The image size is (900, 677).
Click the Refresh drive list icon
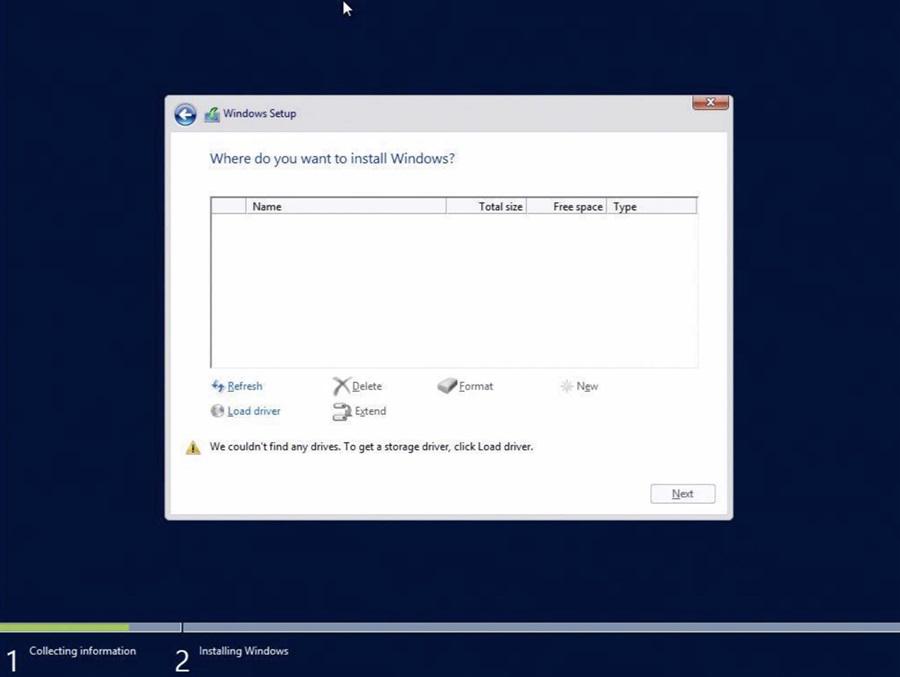(218, 386)
